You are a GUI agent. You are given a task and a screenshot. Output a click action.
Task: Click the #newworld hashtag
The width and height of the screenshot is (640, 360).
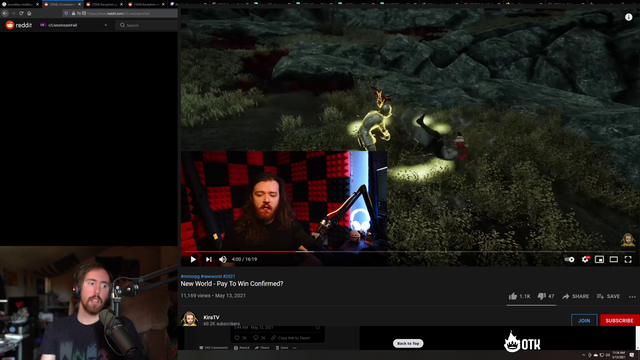(x=211, y=276)
